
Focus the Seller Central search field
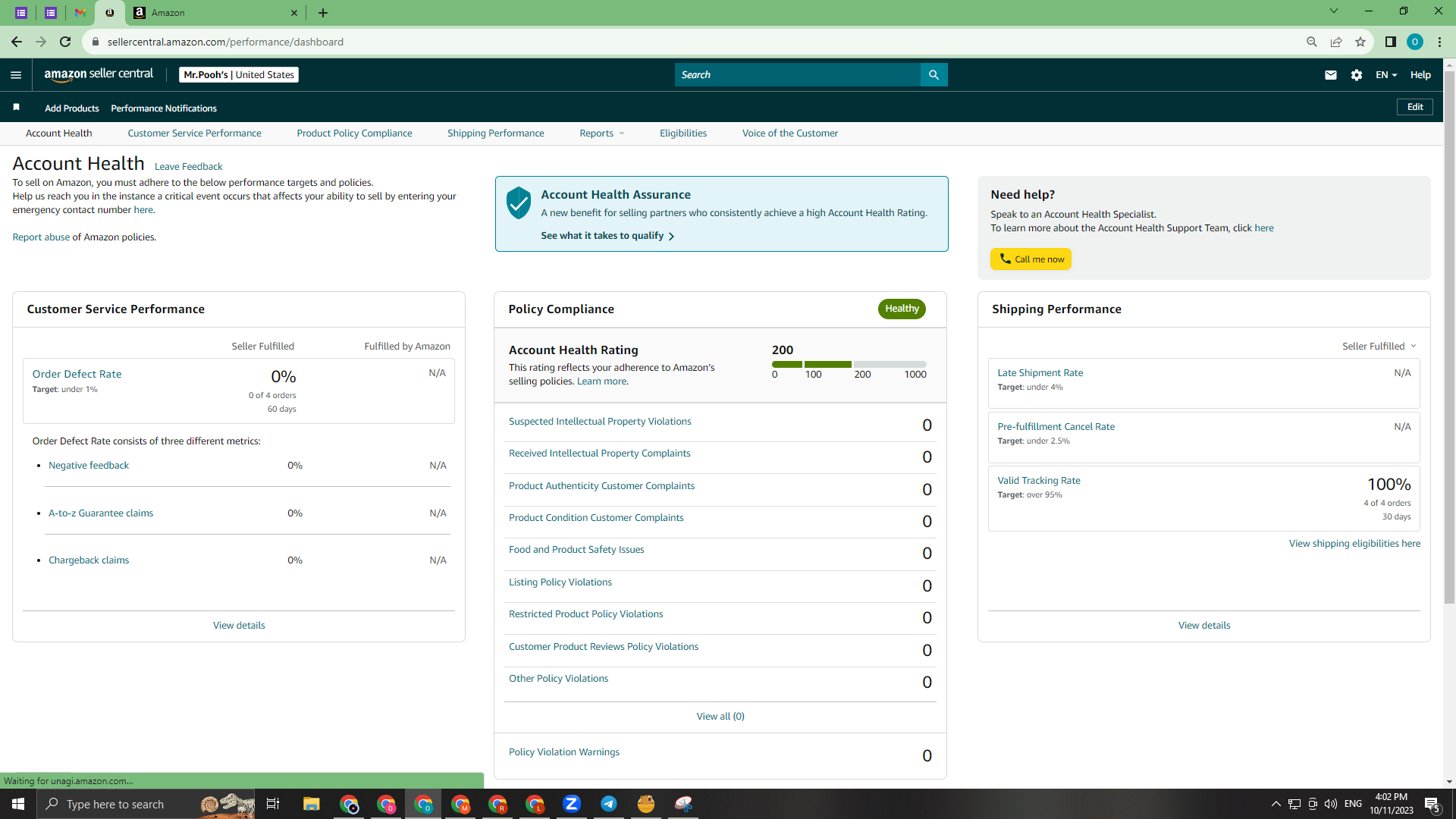coord(798,74)
